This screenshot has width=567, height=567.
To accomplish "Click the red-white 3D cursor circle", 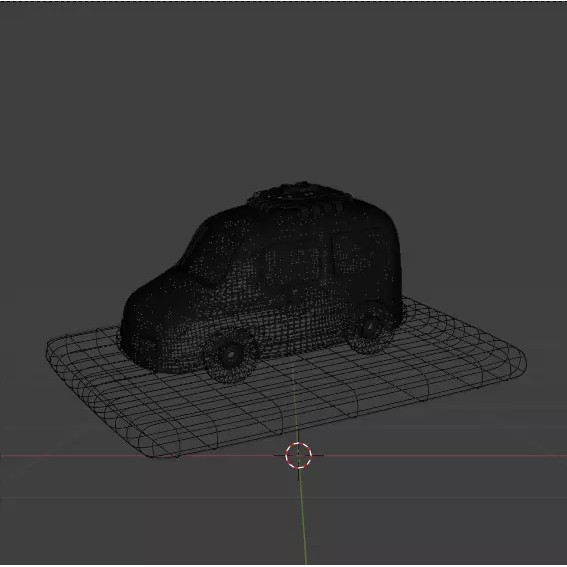I will [x=298, y=455].
